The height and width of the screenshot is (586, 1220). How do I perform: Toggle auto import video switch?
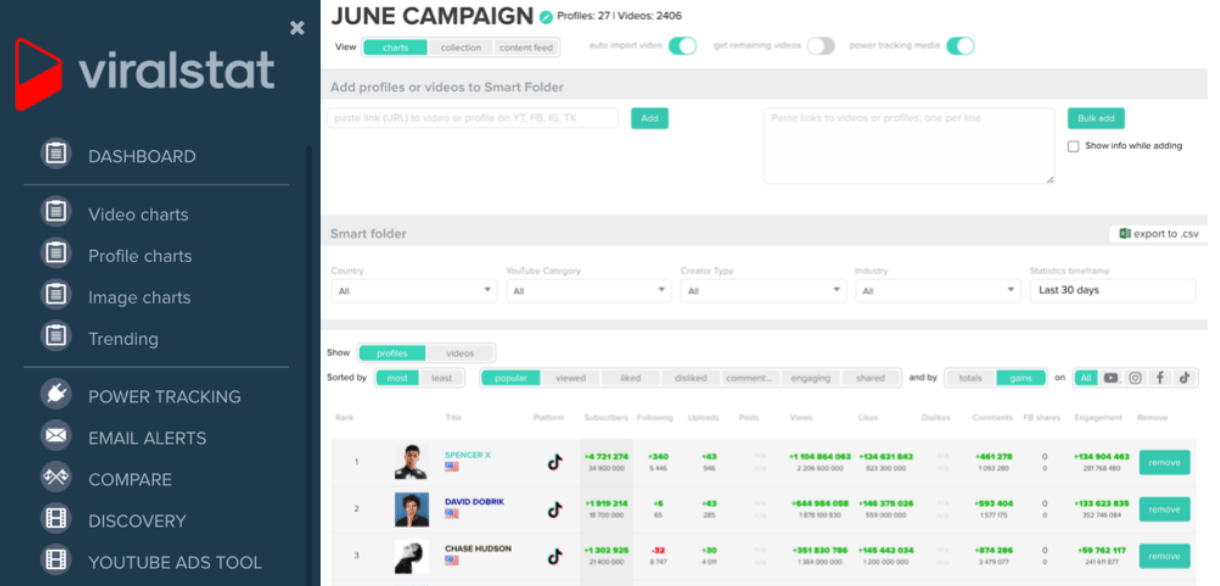click(x=682, y=46)
